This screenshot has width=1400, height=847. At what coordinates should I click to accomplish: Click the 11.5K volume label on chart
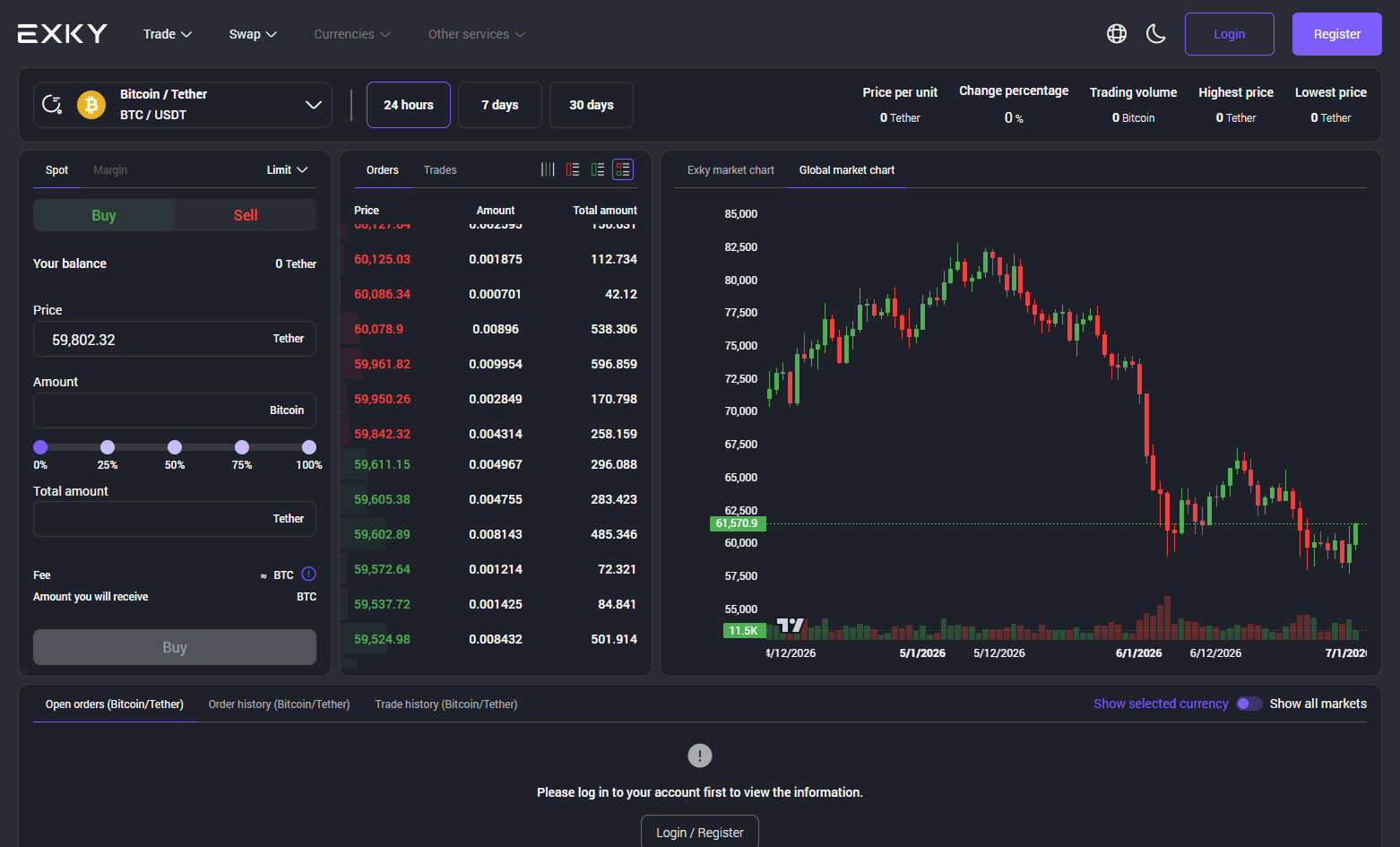744,630
